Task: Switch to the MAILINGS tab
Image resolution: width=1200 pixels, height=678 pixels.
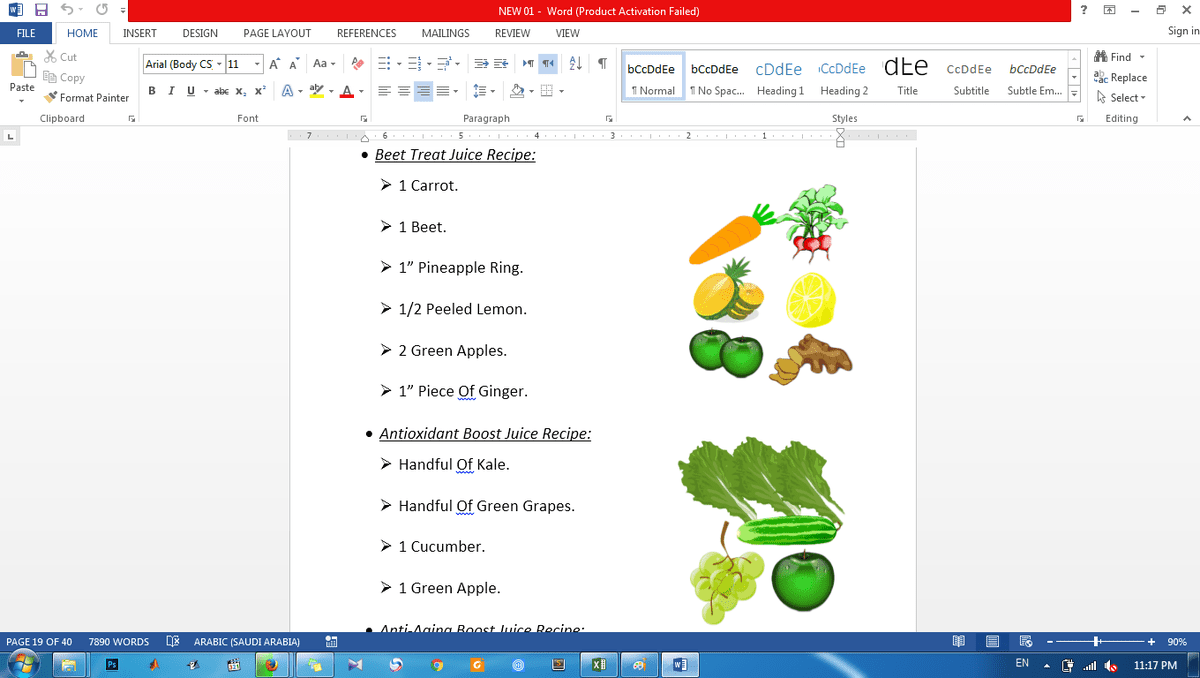Action: [446, 33]
